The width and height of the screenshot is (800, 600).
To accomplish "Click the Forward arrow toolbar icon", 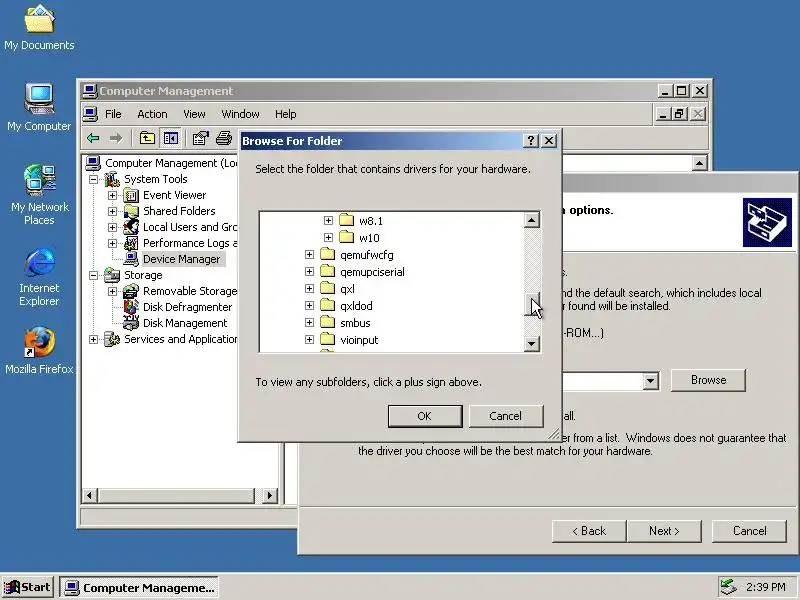I will (x=116, y=138).
